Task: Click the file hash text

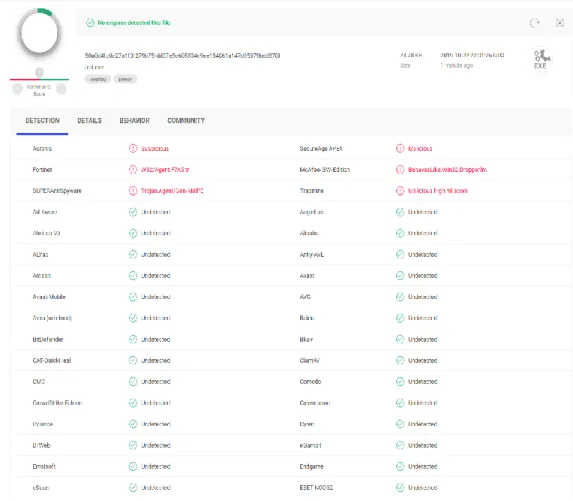Action: click(182, 56)
